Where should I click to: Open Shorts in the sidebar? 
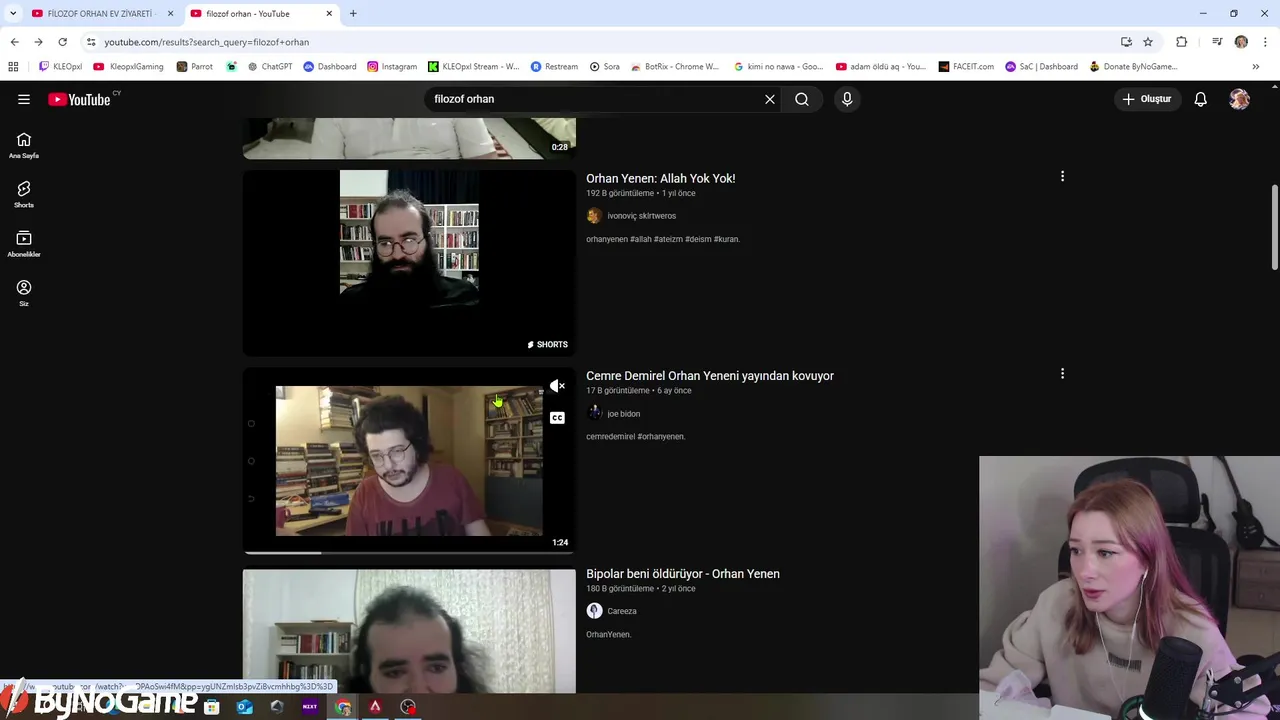coord(24,195)
